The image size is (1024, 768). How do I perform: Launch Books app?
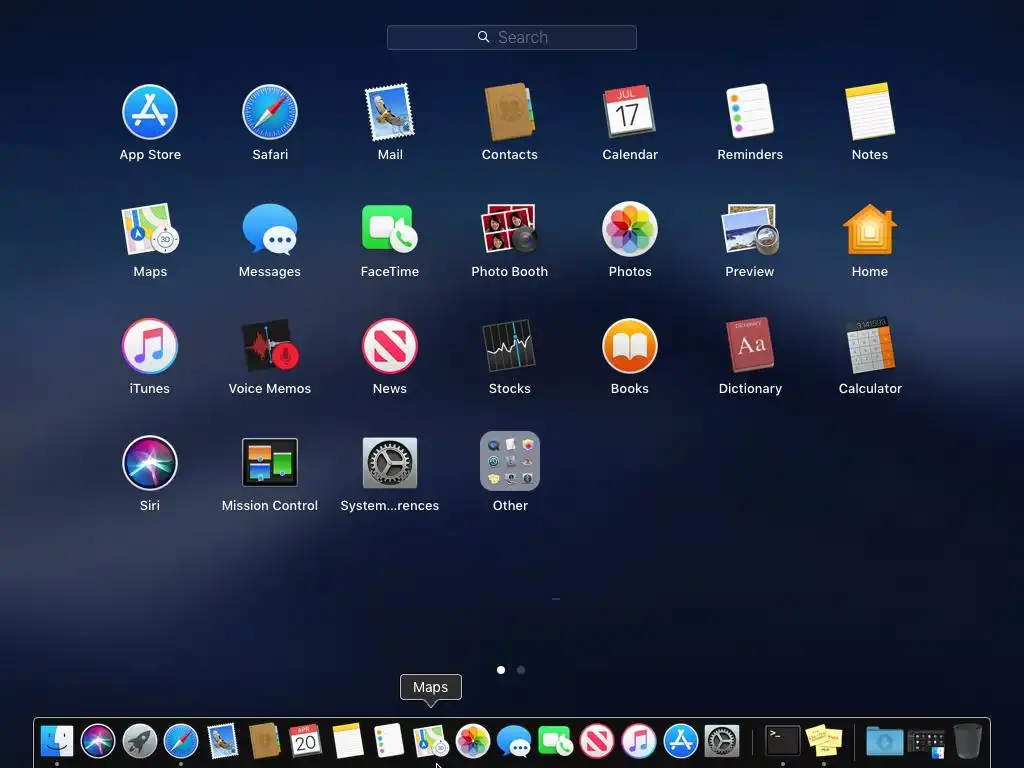tap(630, 345)
